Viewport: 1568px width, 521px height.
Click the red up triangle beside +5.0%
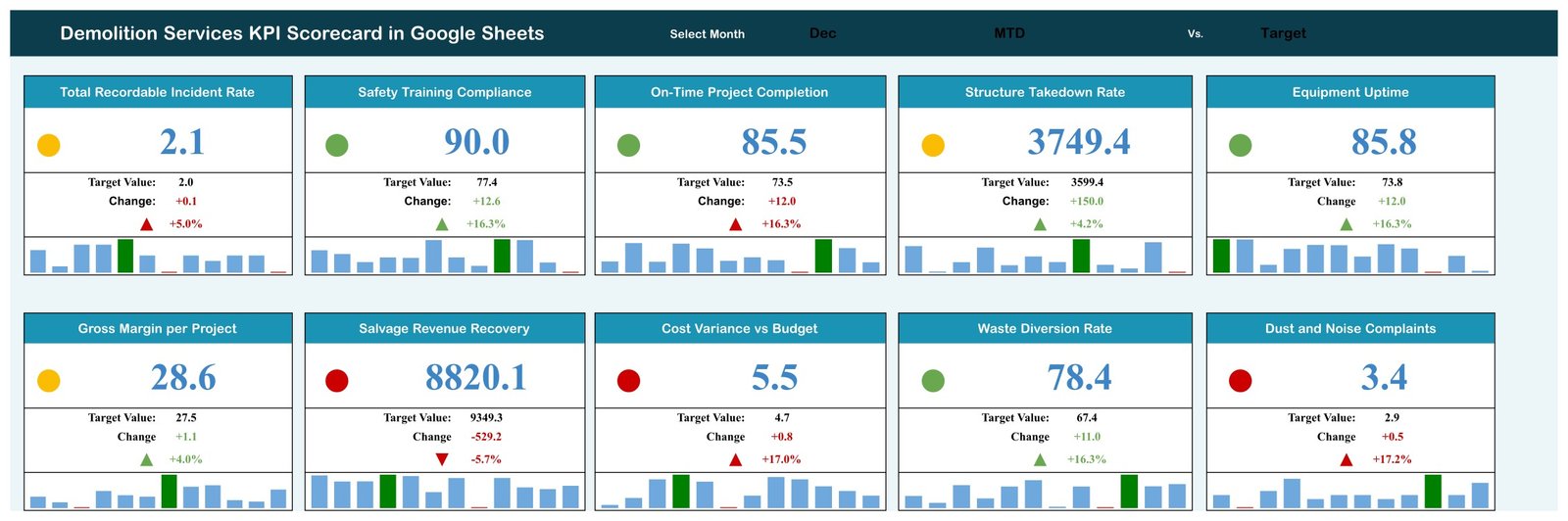click(147, 224)
